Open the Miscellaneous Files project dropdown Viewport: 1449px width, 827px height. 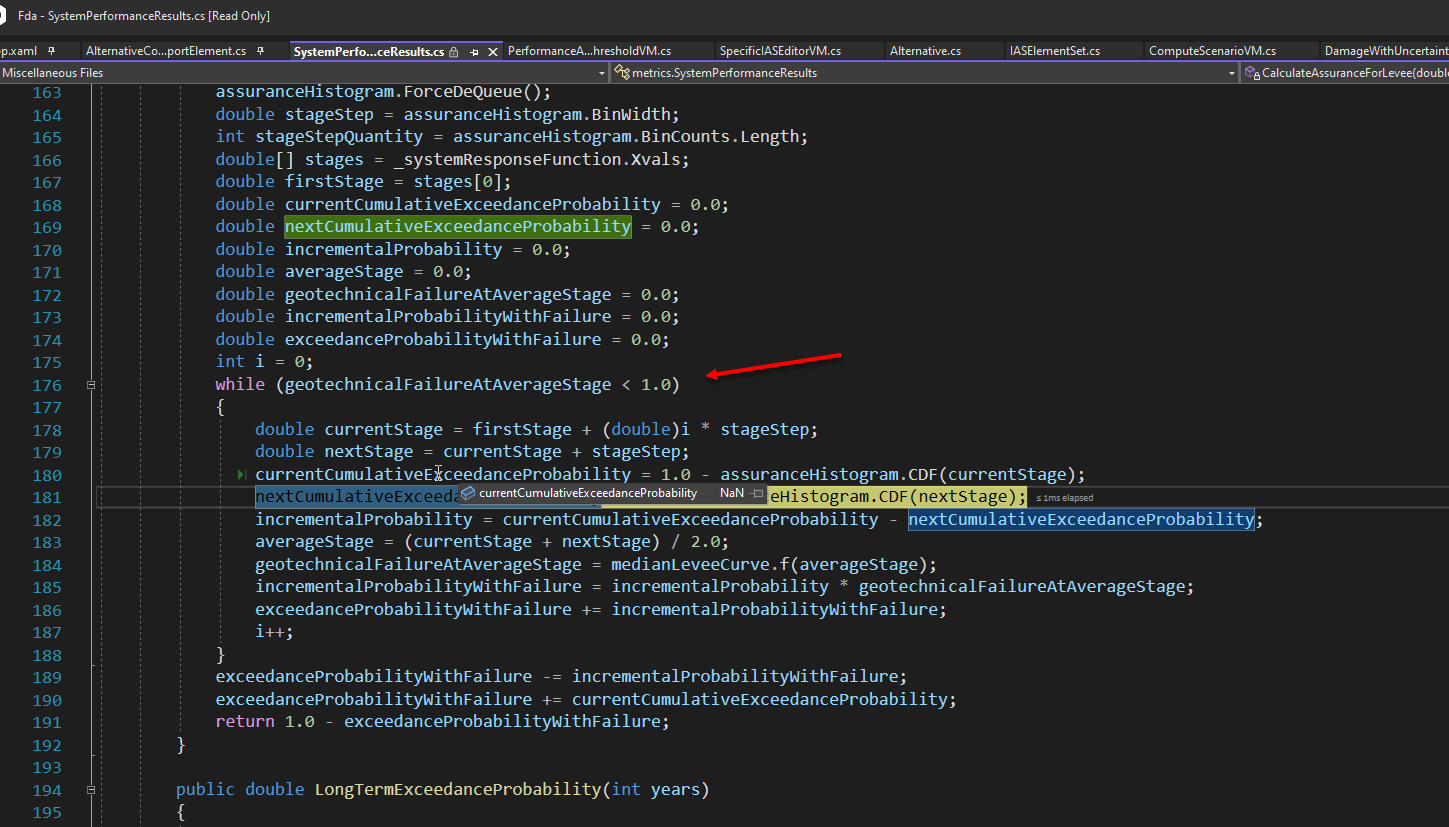pyautogui.click(x=601, y=72)
